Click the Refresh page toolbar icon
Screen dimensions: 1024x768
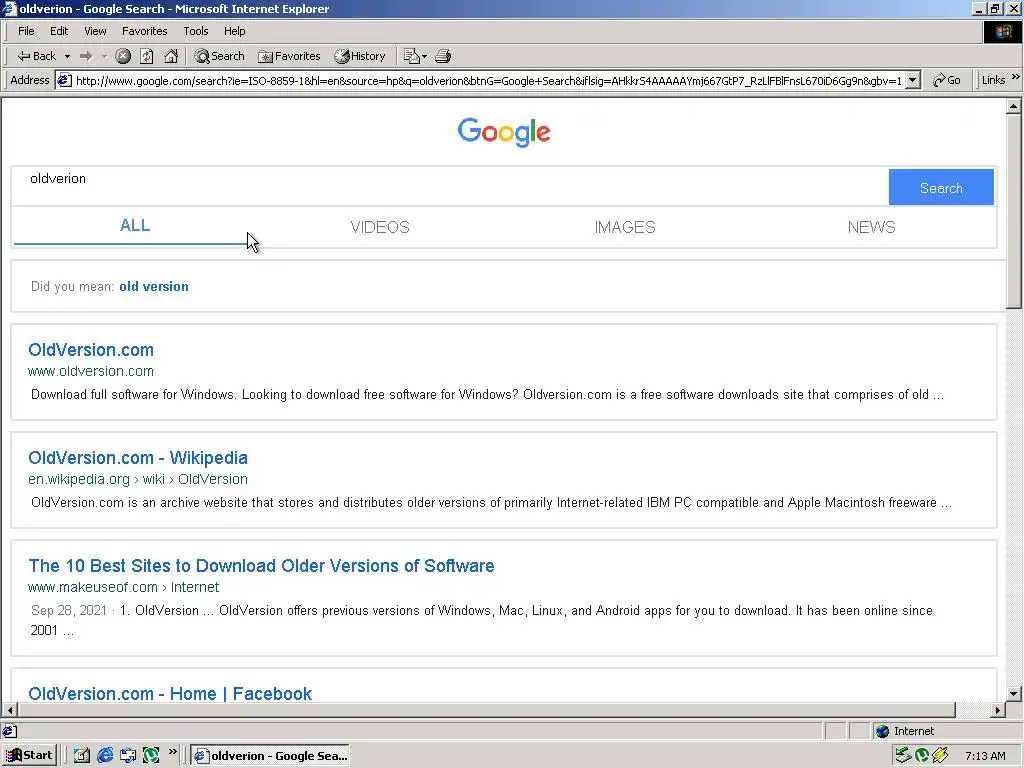pyautogui.click(x=147, y=56)
